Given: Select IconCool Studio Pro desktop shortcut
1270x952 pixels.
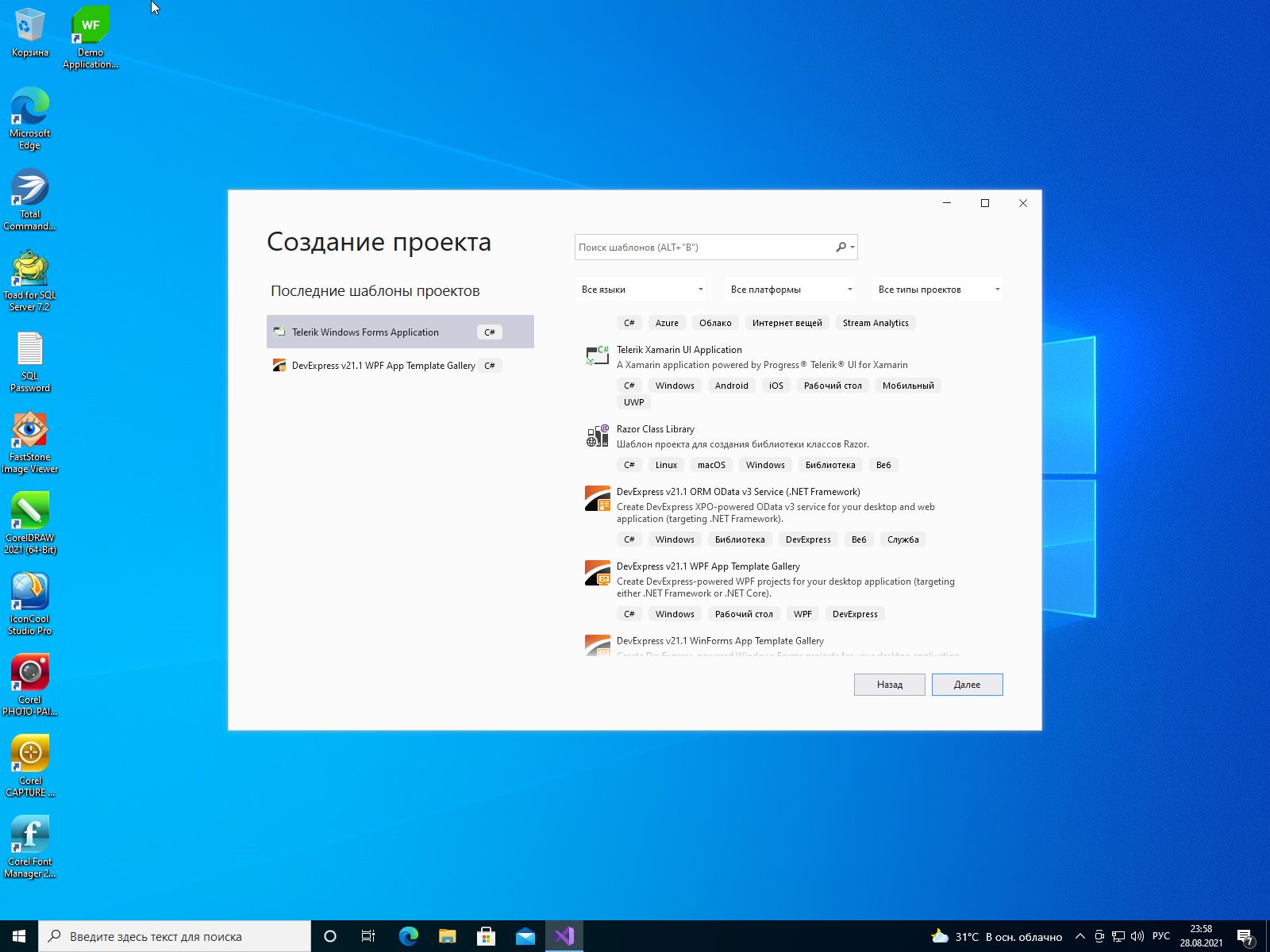Looking at the screenshot, I should click(x=30, y=604).
